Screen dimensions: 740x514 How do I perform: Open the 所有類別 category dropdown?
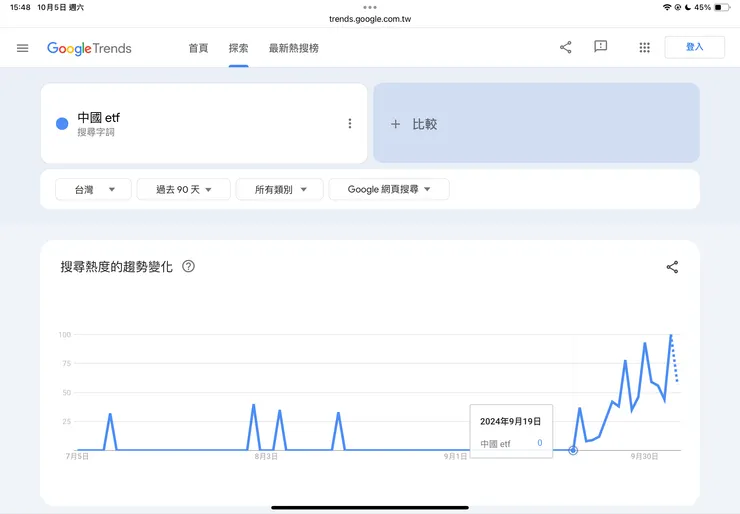[279, 189]
